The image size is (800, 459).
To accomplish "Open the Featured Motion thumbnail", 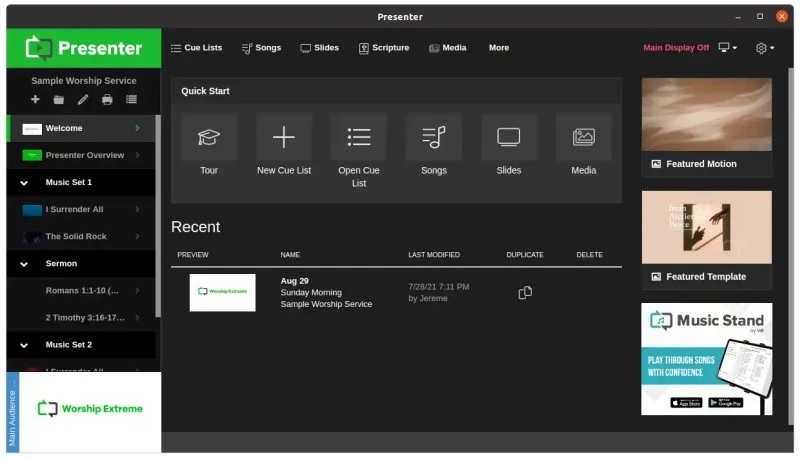I will (706, 115).
